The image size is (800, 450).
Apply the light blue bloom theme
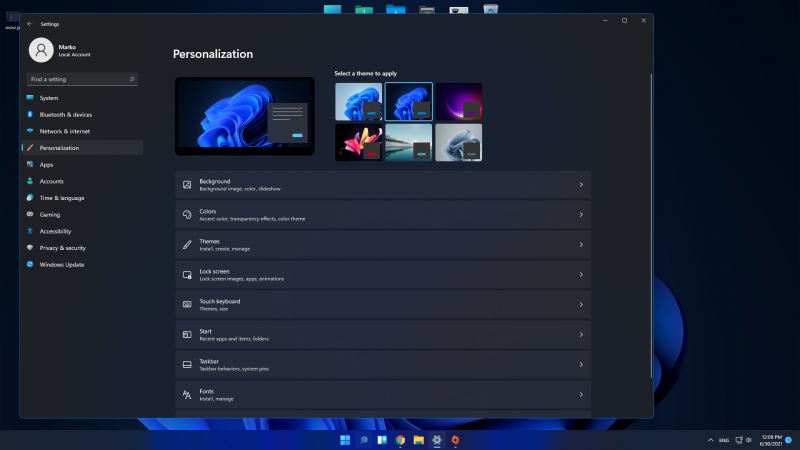click(359, 102)
